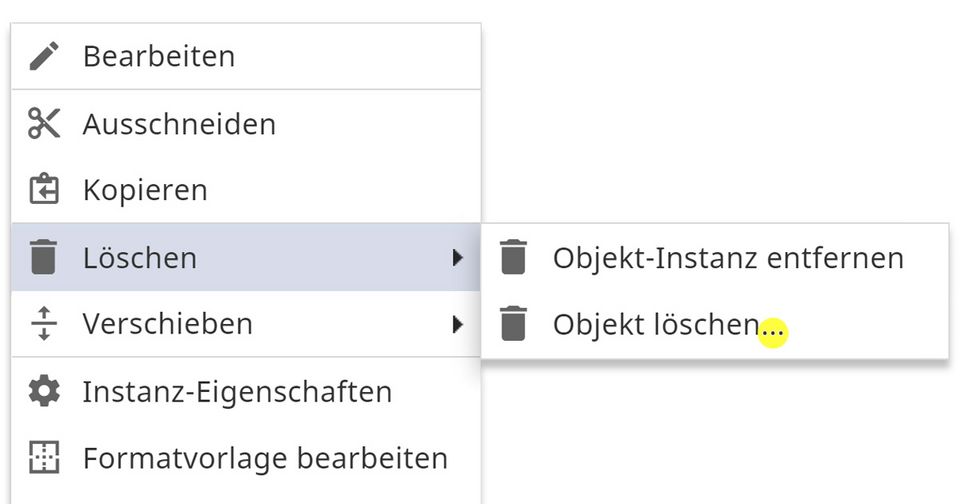Open the Verschieben menu entry

pos(167,324)
